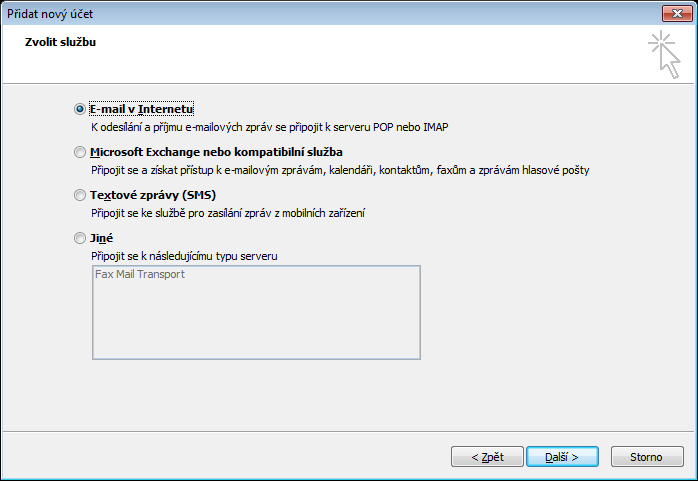
Task: Click the bold Textové zprávy (SMS) label text
Action: (153, 195)
